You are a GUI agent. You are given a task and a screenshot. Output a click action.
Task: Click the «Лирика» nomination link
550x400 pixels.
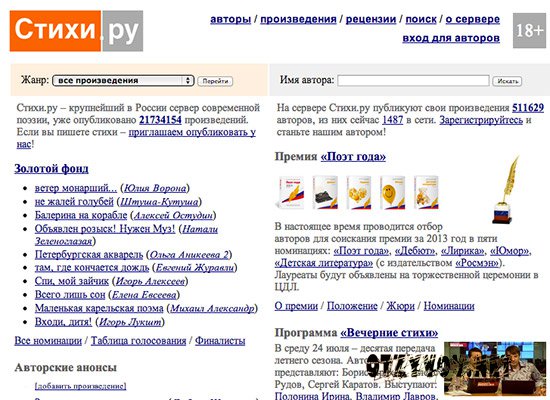pyautogui.click(x=463, y=251)
